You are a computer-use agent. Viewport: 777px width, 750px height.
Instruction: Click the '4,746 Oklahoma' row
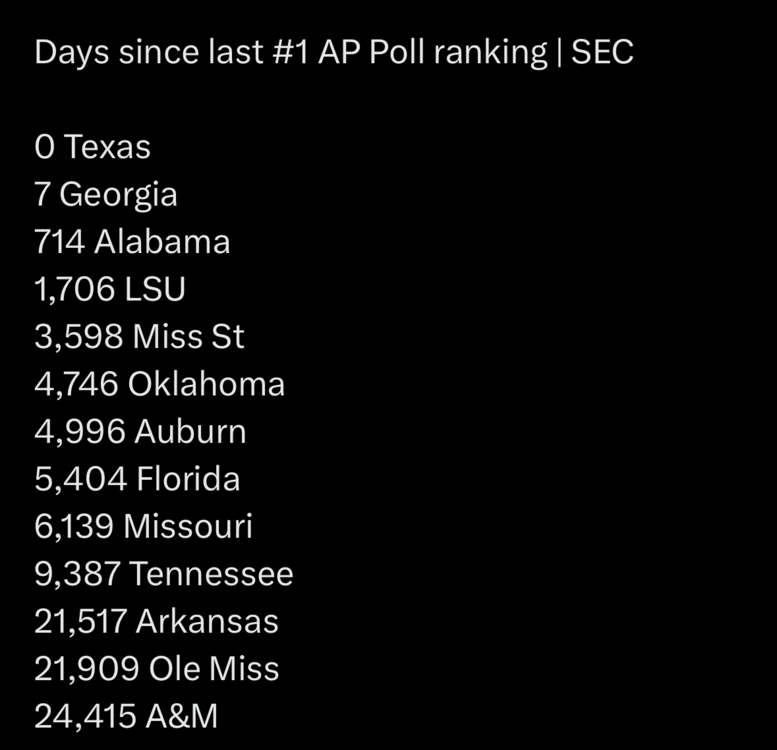(159, 384)
